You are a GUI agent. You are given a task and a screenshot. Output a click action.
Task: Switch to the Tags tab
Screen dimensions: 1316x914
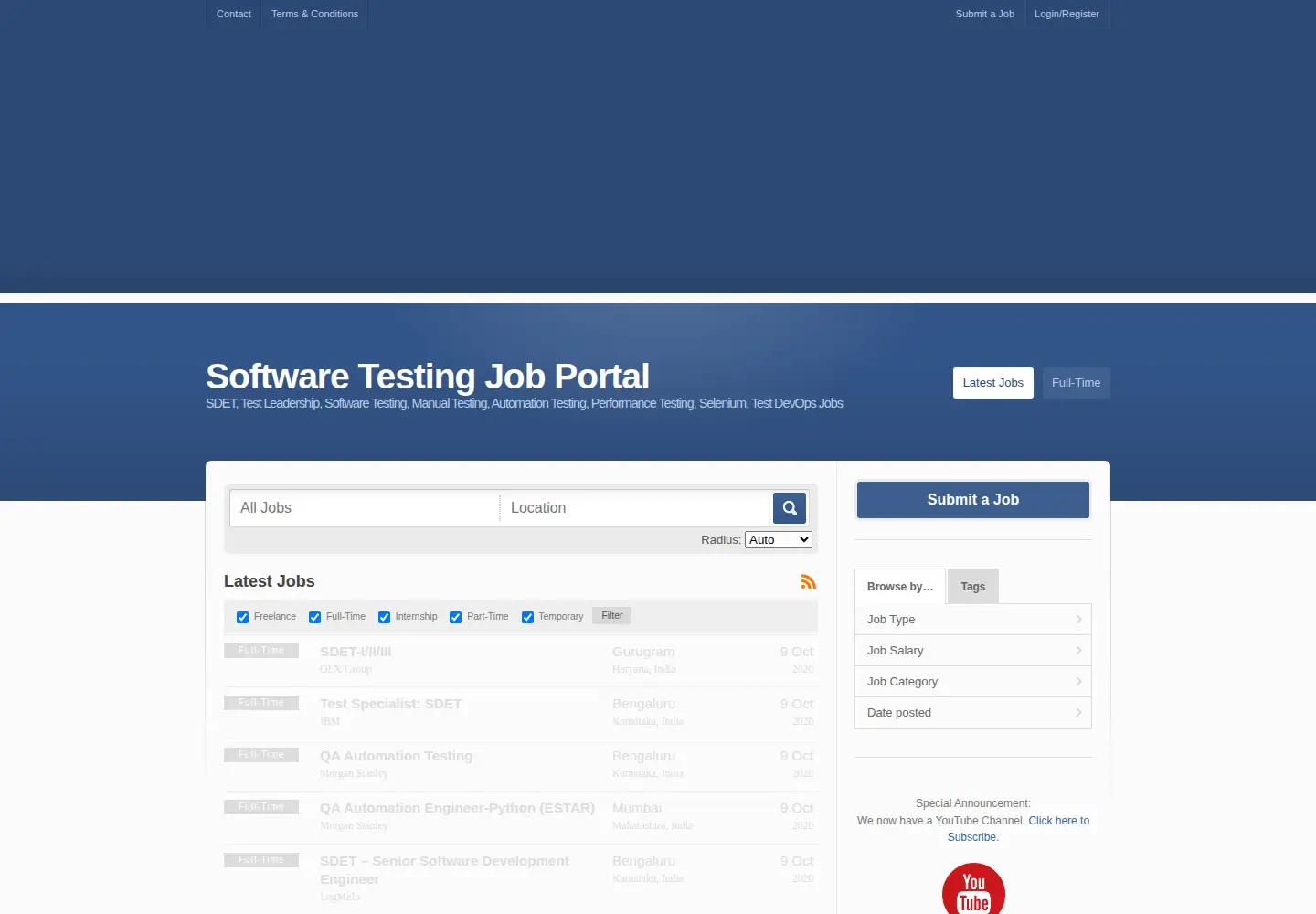(973, 587)
